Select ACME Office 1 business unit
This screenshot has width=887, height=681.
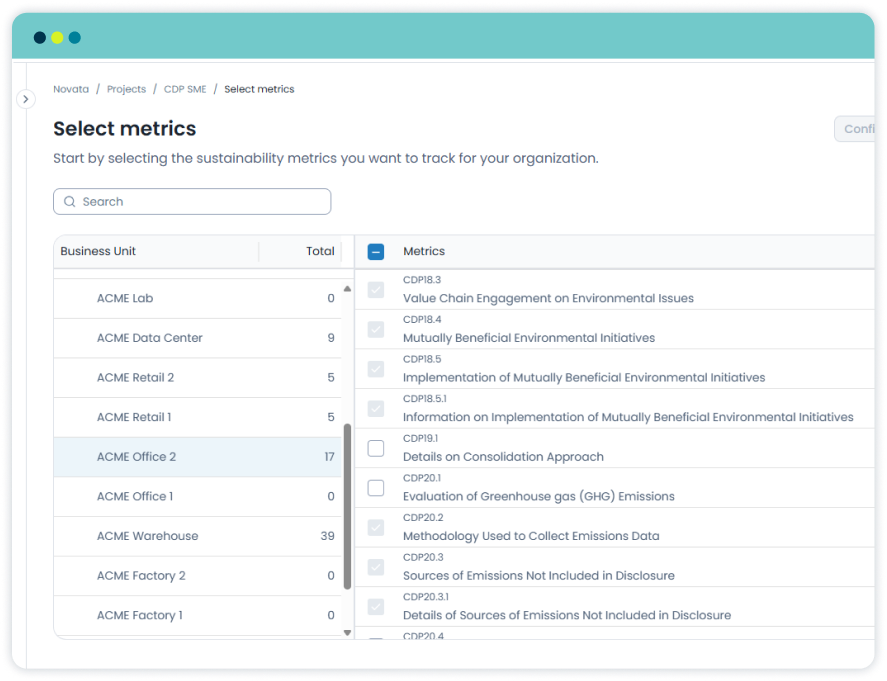197,497
